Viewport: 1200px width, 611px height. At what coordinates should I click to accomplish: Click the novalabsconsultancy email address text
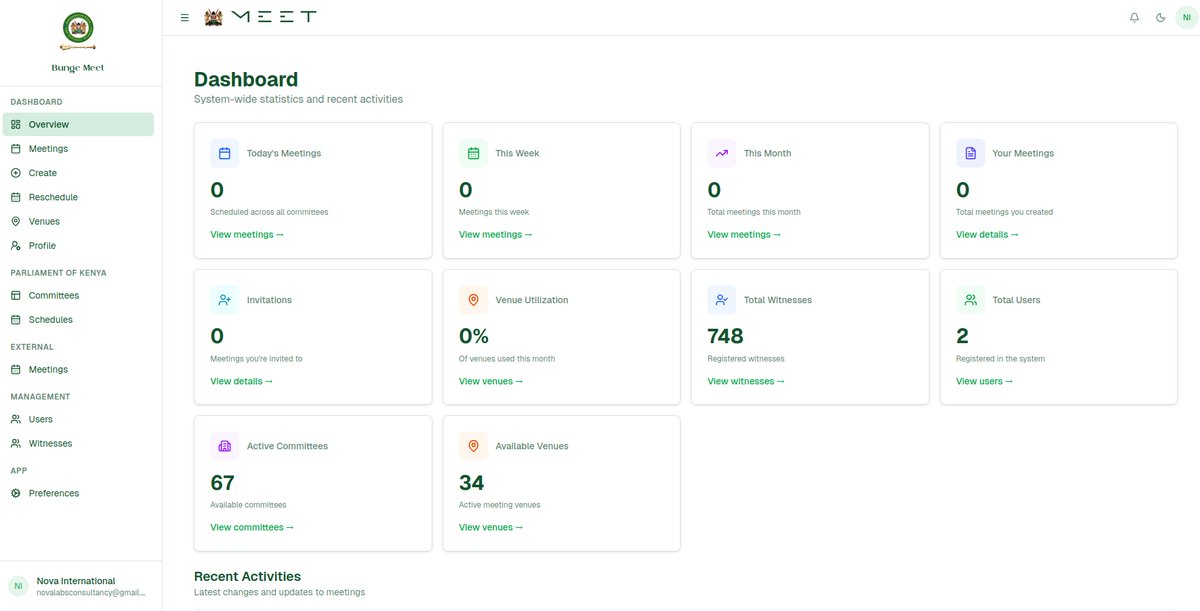[x=91, y=593]
